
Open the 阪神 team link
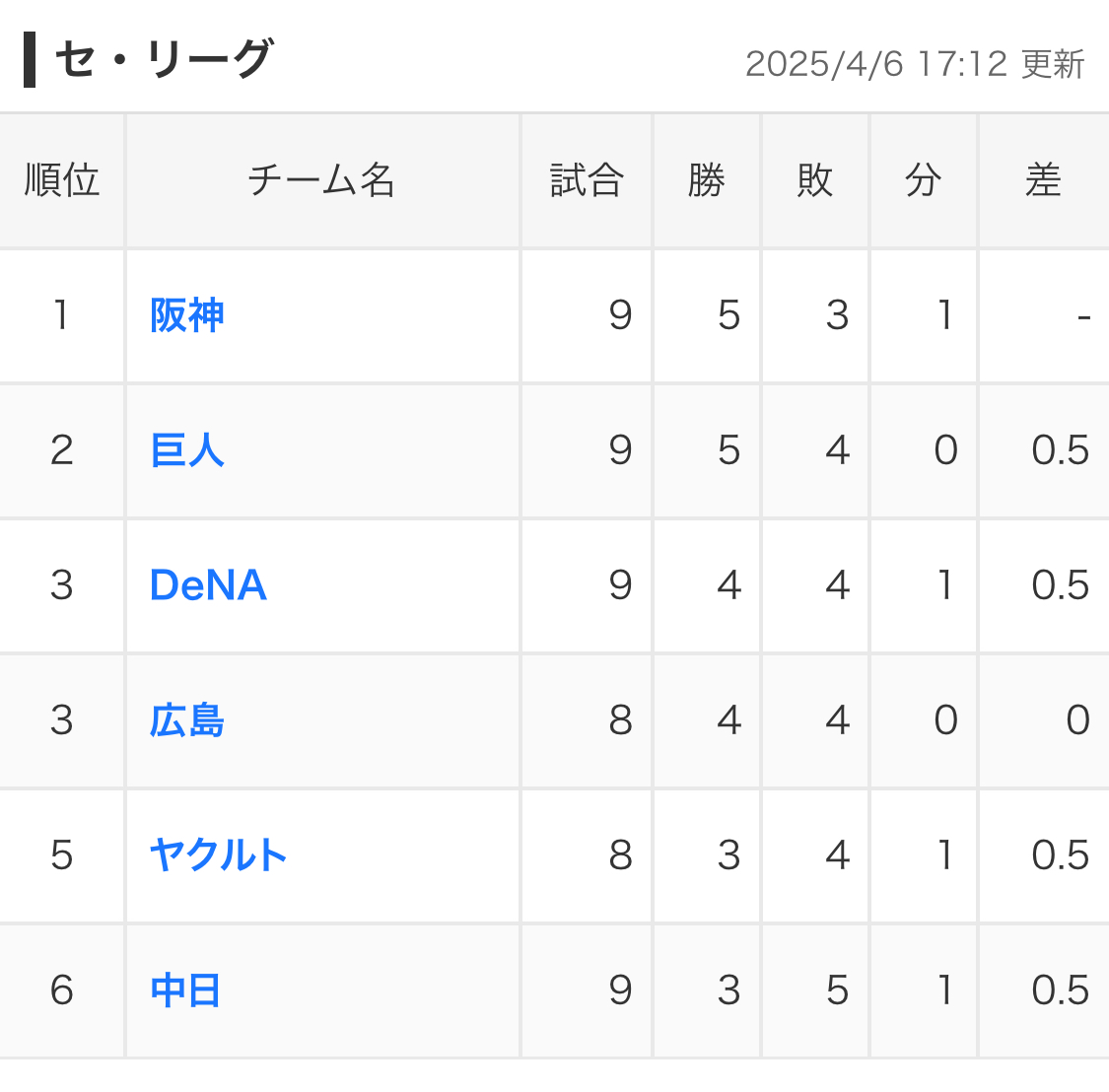(x=186, y=315)
